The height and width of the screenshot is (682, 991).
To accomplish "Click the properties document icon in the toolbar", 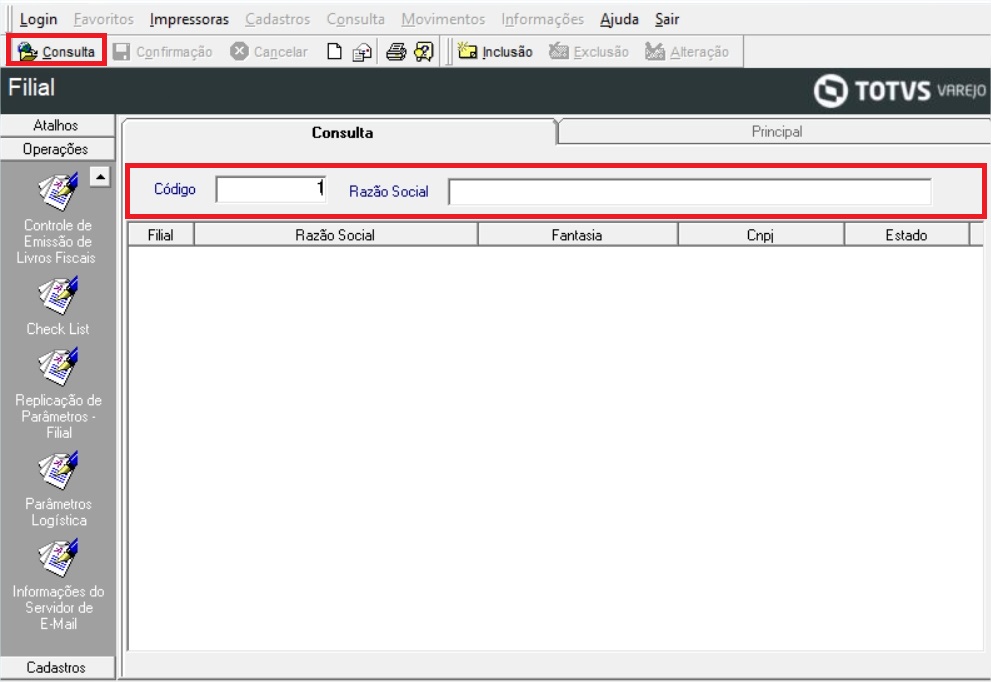I will [x=362, y=52].
